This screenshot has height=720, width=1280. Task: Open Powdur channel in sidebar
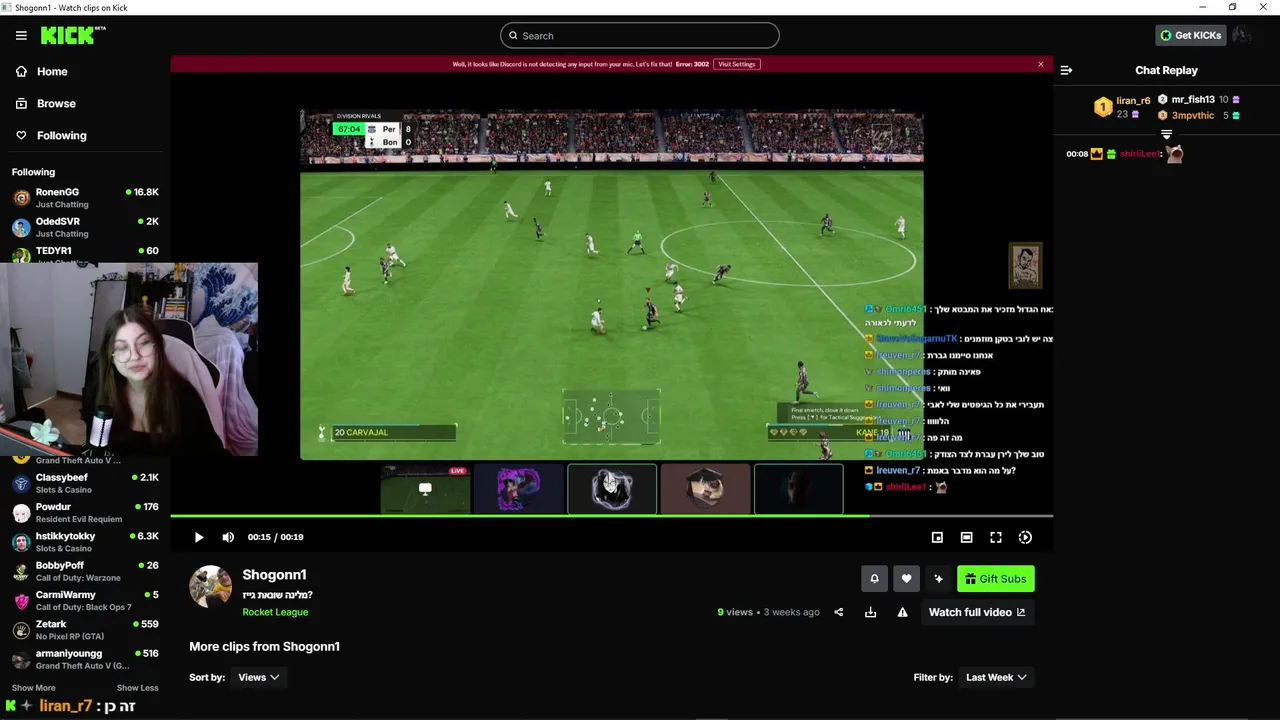tap(85, 512)
